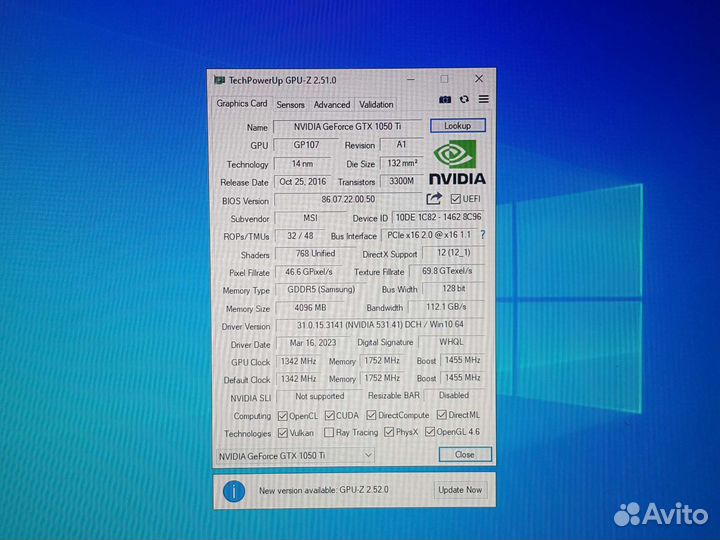Viewport: 720px width, 540px height.
Task: Click the GPU Clock 1342 MHz value
Action: (x=298, y=361)
